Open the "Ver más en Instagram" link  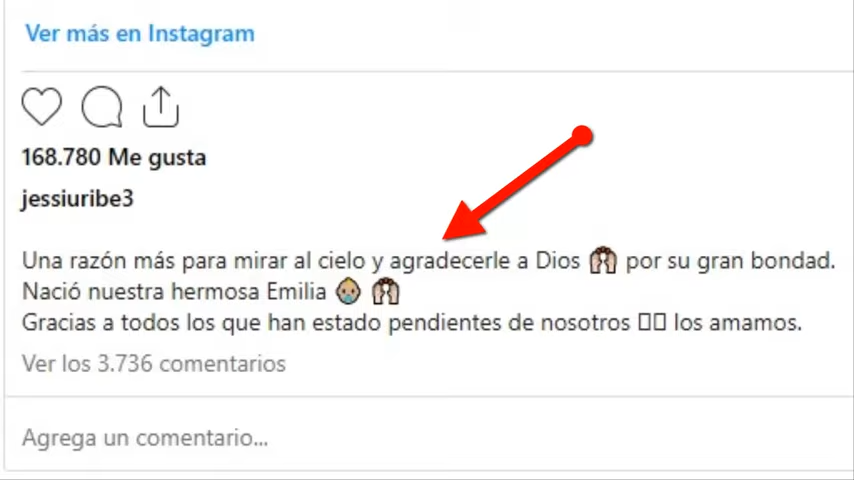[x=140, y=33]
